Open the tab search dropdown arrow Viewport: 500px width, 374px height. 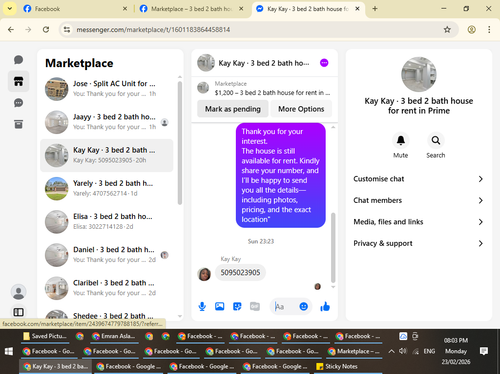click(x=10, y=9)
